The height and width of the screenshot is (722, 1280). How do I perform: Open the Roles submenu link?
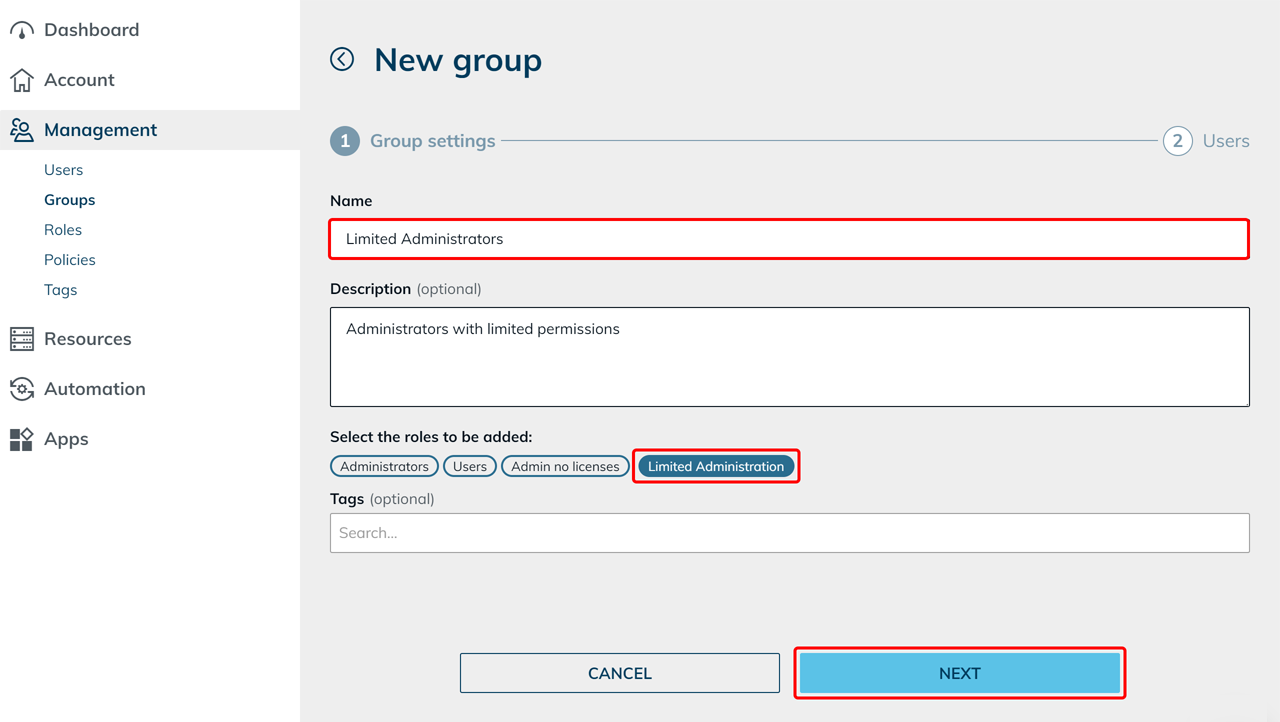point(63,230)
